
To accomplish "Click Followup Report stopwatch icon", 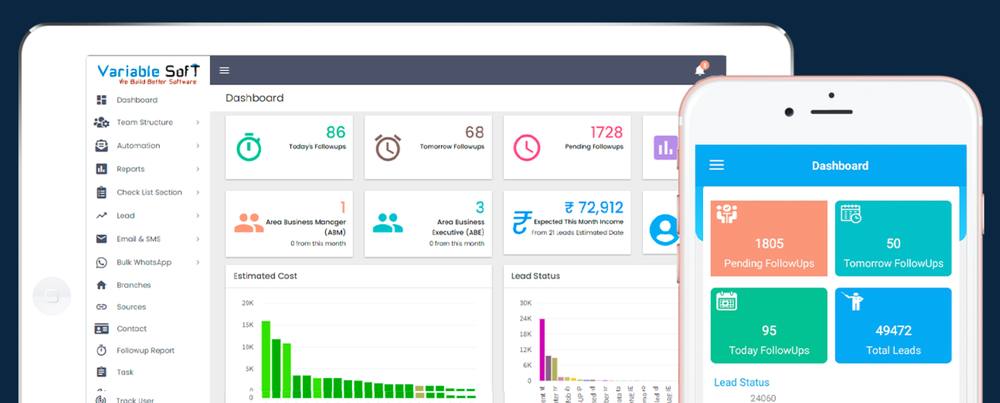I will 101,350.
